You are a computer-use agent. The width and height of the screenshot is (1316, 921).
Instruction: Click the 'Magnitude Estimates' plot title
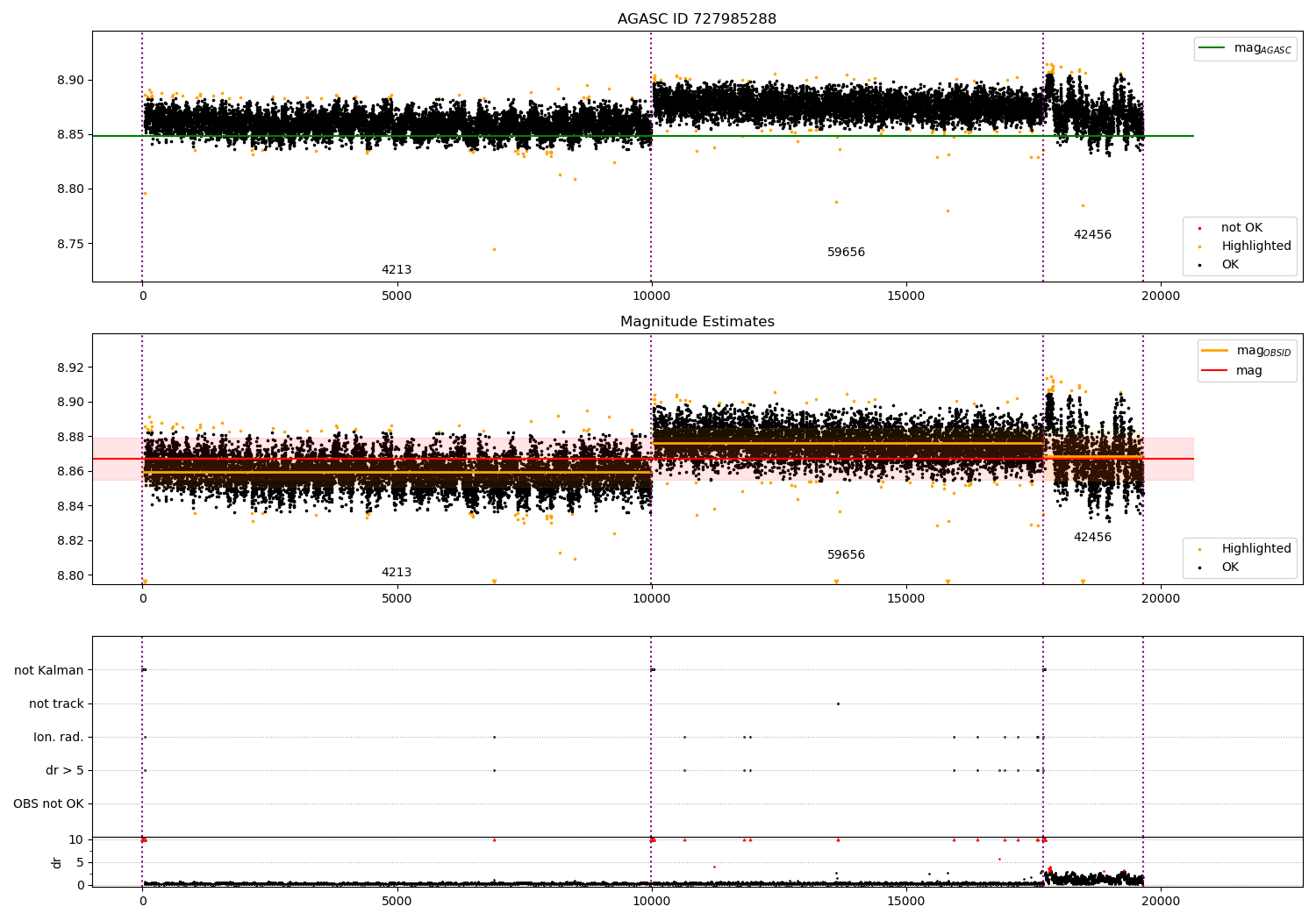[x=697, y=322]
